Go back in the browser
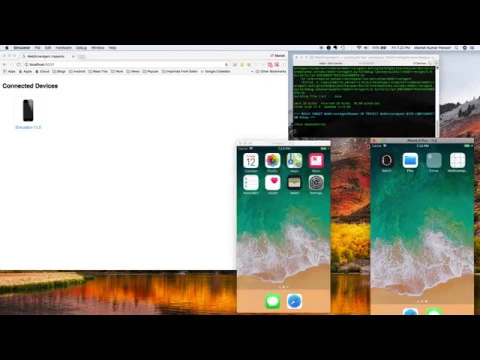This screenshot has height=360, width=480. [5, 64]
